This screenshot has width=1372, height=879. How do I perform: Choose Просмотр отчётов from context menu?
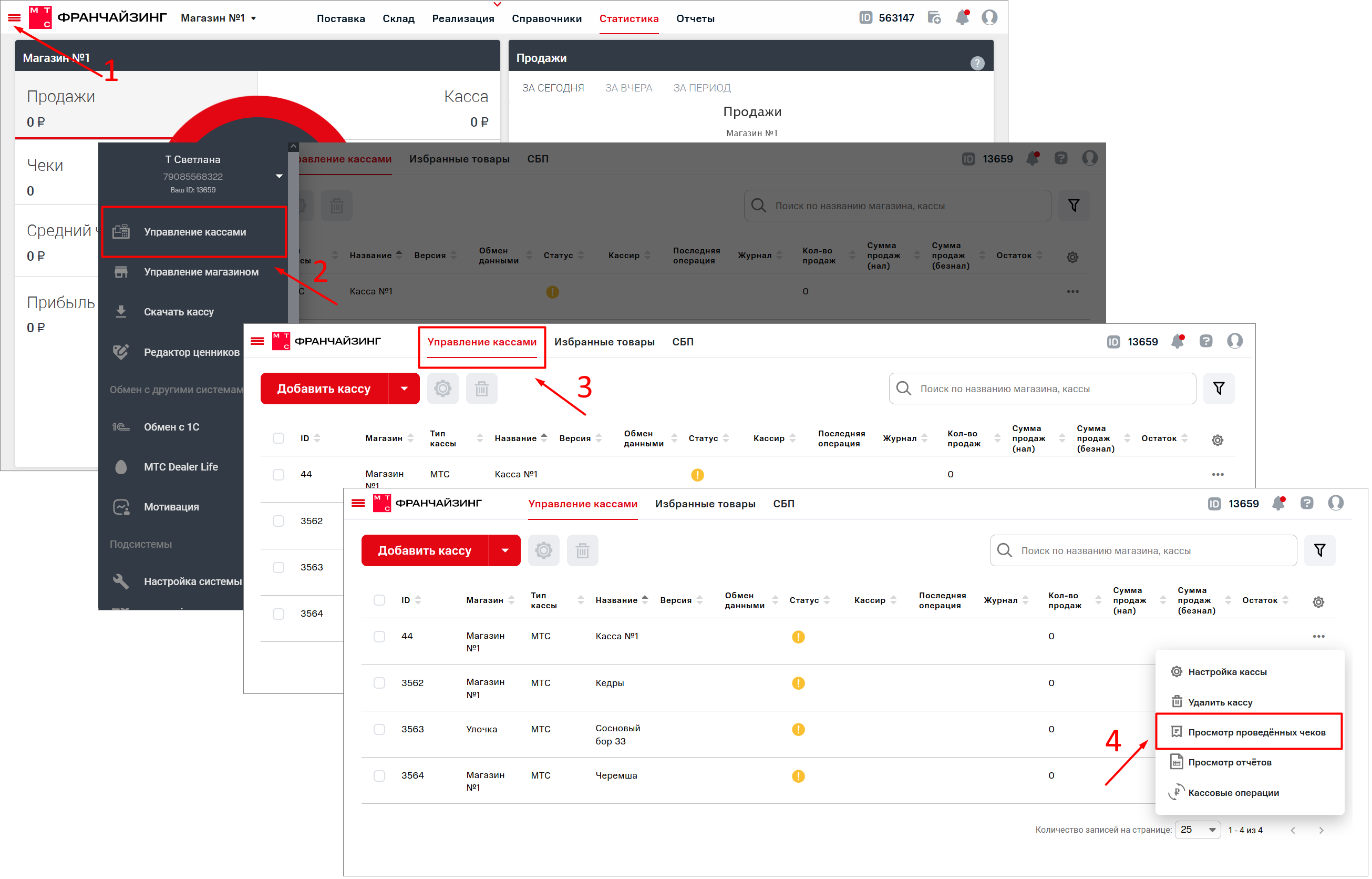point(1250,763)
